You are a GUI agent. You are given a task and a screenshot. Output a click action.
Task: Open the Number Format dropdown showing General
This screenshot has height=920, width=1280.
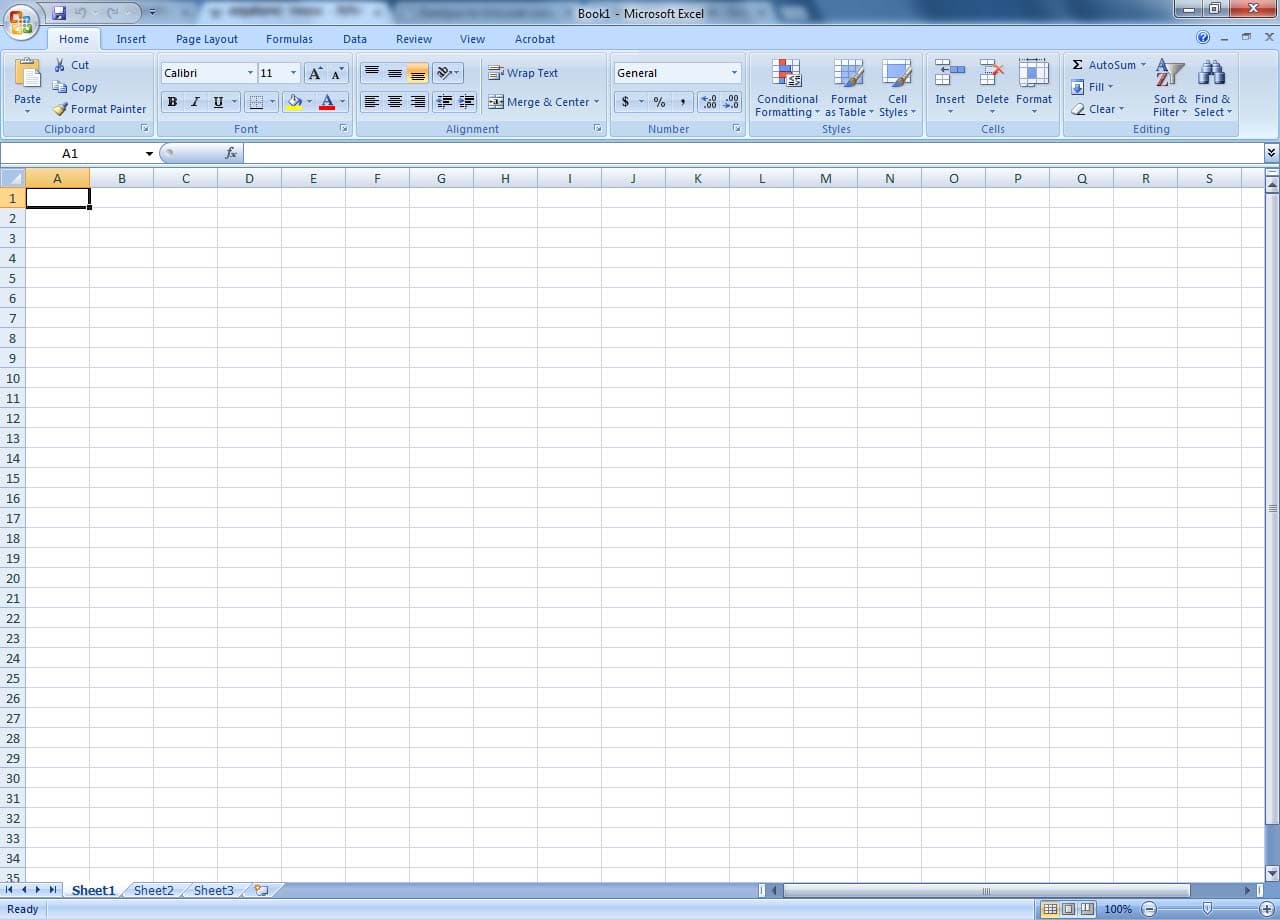733,72
